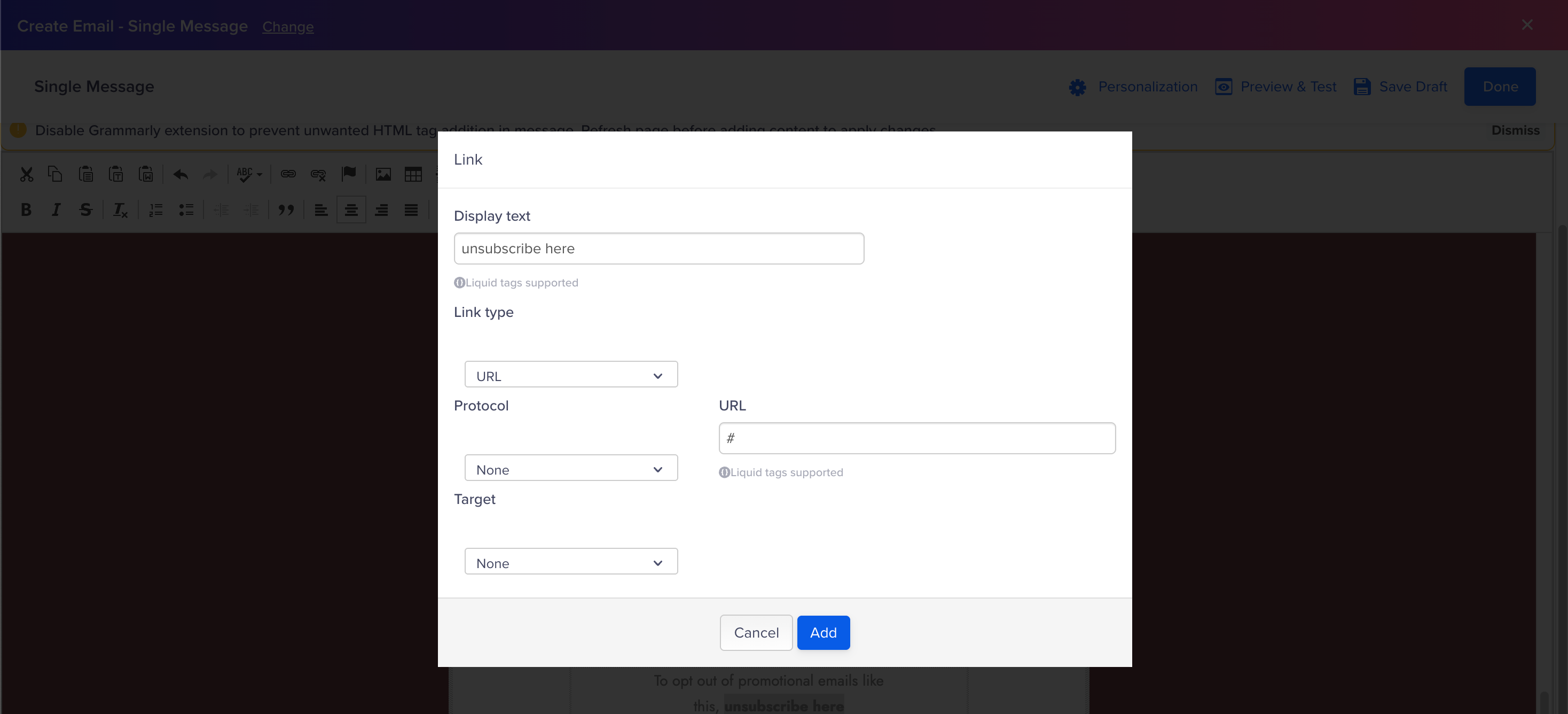Image resolution: width=1568 pixels, height=714 pixels.
Task: Click info icon beside URL Liquid hint
Action: click(724, 472)
